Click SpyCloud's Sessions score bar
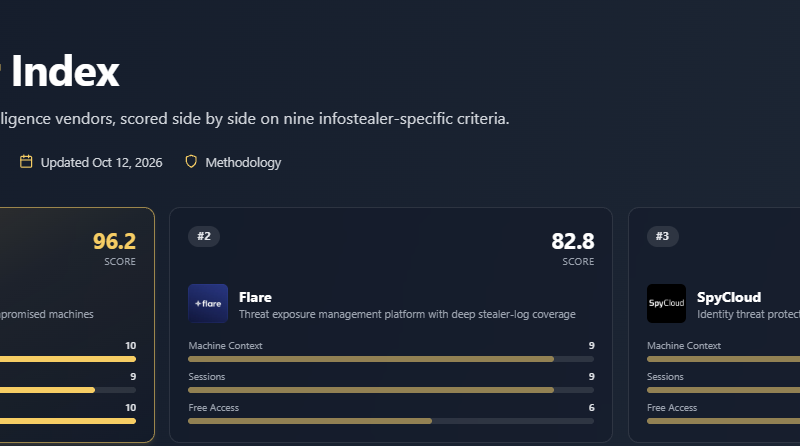Image resolution: width=800 pixels, height=446 pixels. click(723, 390)
